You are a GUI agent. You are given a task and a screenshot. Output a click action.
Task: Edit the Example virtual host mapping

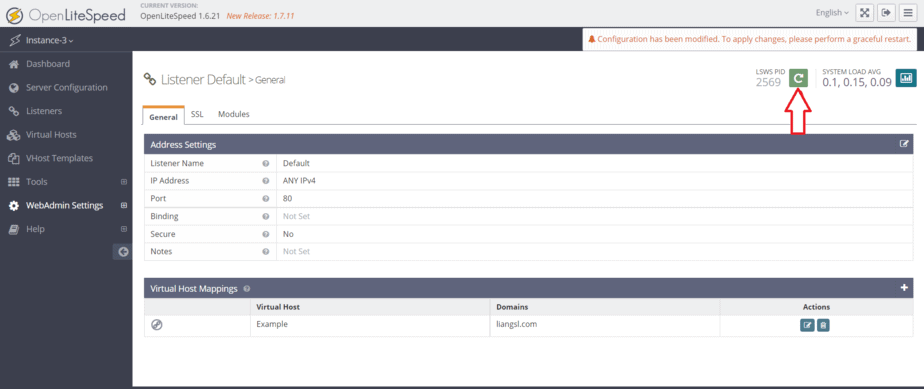tap(807, 325)
